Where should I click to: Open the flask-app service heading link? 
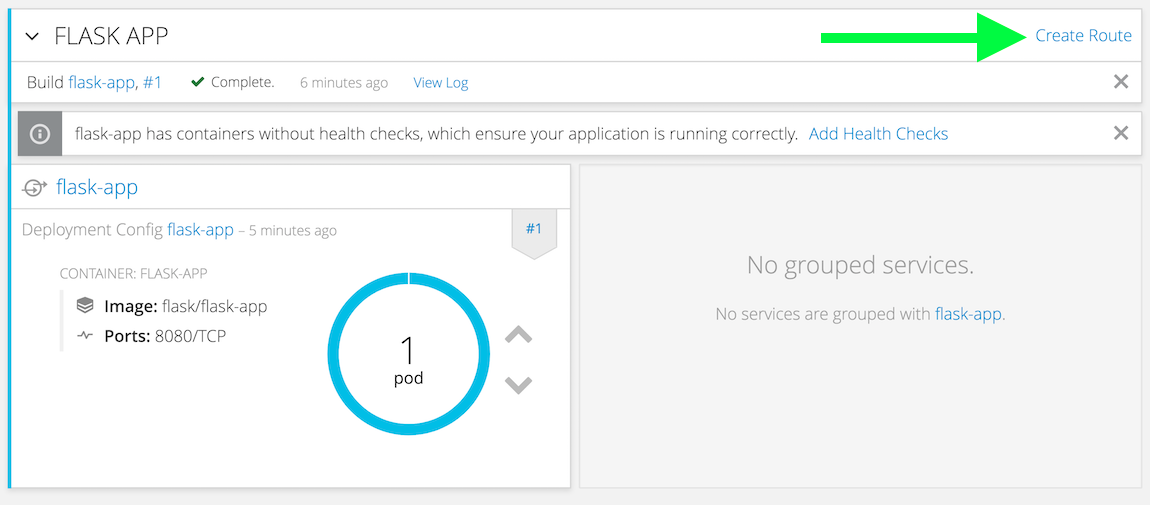pos(97,188)
